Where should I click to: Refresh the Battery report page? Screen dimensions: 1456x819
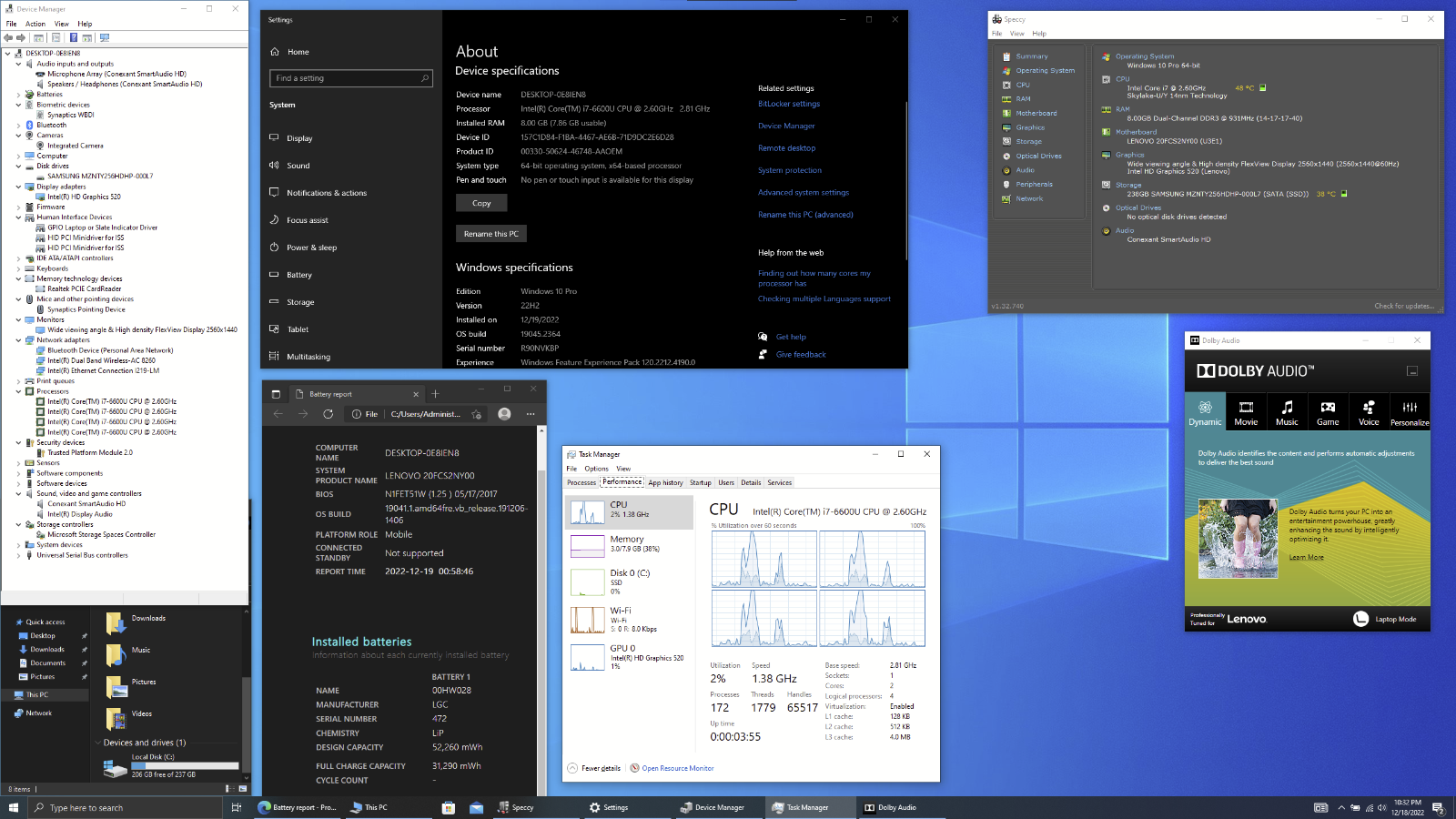coord(328,414)
